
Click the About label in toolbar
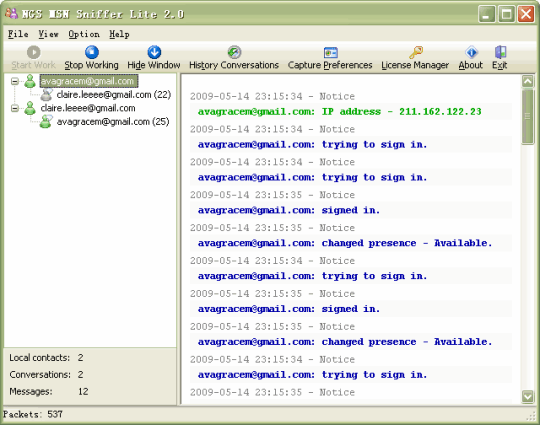coord(470,65)
